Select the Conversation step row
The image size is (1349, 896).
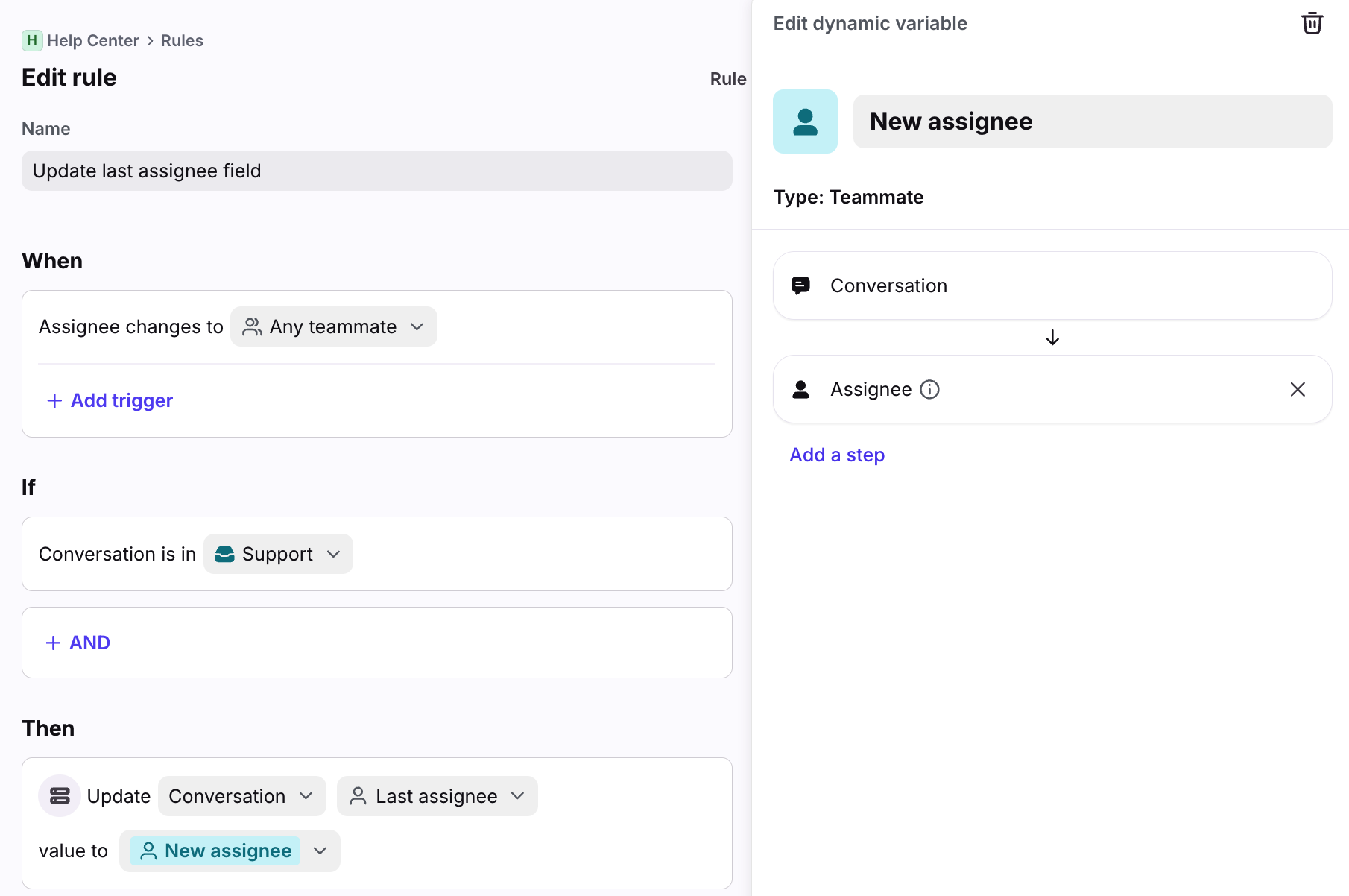click(1052, 286)
